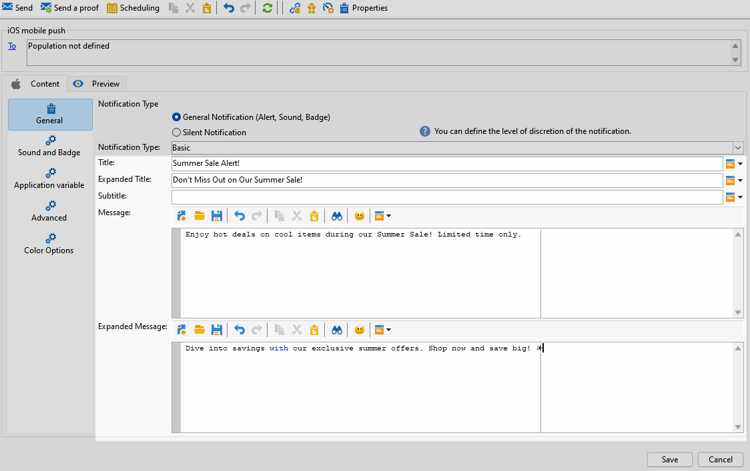Click Expanded Message emoji icon

click(360, 330)
